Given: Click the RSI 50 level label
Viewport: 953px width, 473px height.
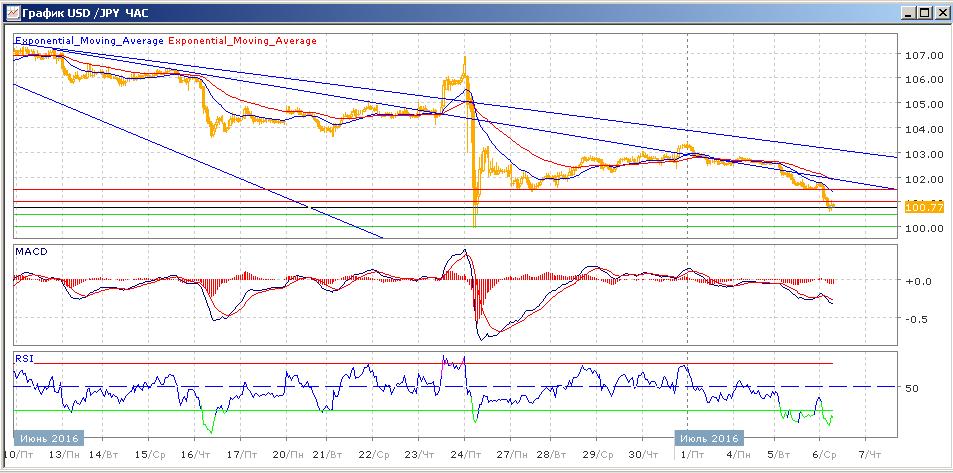Looking at the screenshot, I should tap(913, 388).
